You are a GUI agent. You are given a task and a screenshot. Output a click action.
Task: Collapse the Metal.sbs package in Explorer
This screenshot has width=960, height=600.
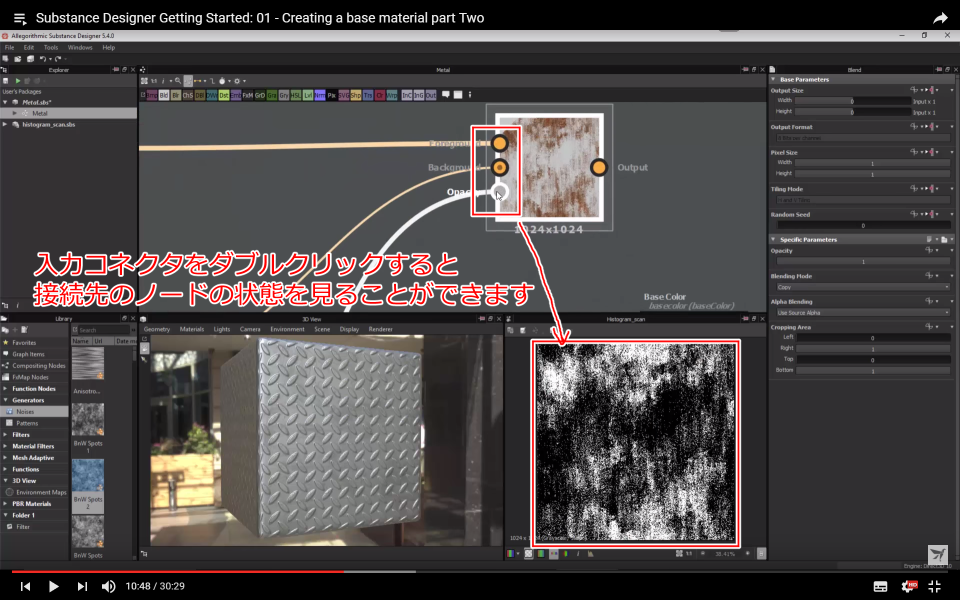click(6, 102)
